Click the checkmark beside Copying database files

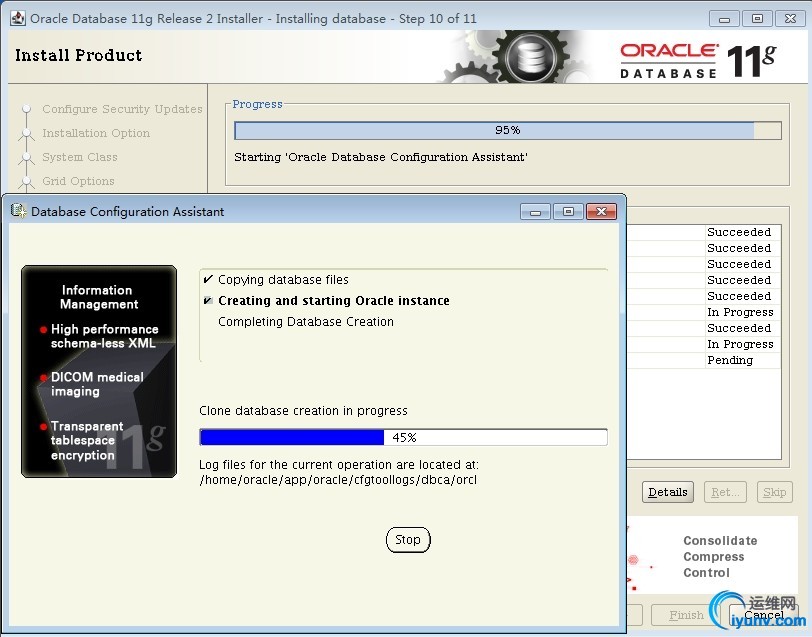208,279
